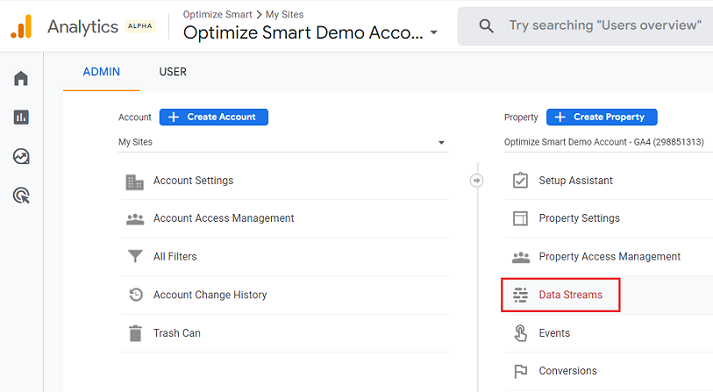
Task: Open Explore icon in left sidebar
Action: [21, 156]
